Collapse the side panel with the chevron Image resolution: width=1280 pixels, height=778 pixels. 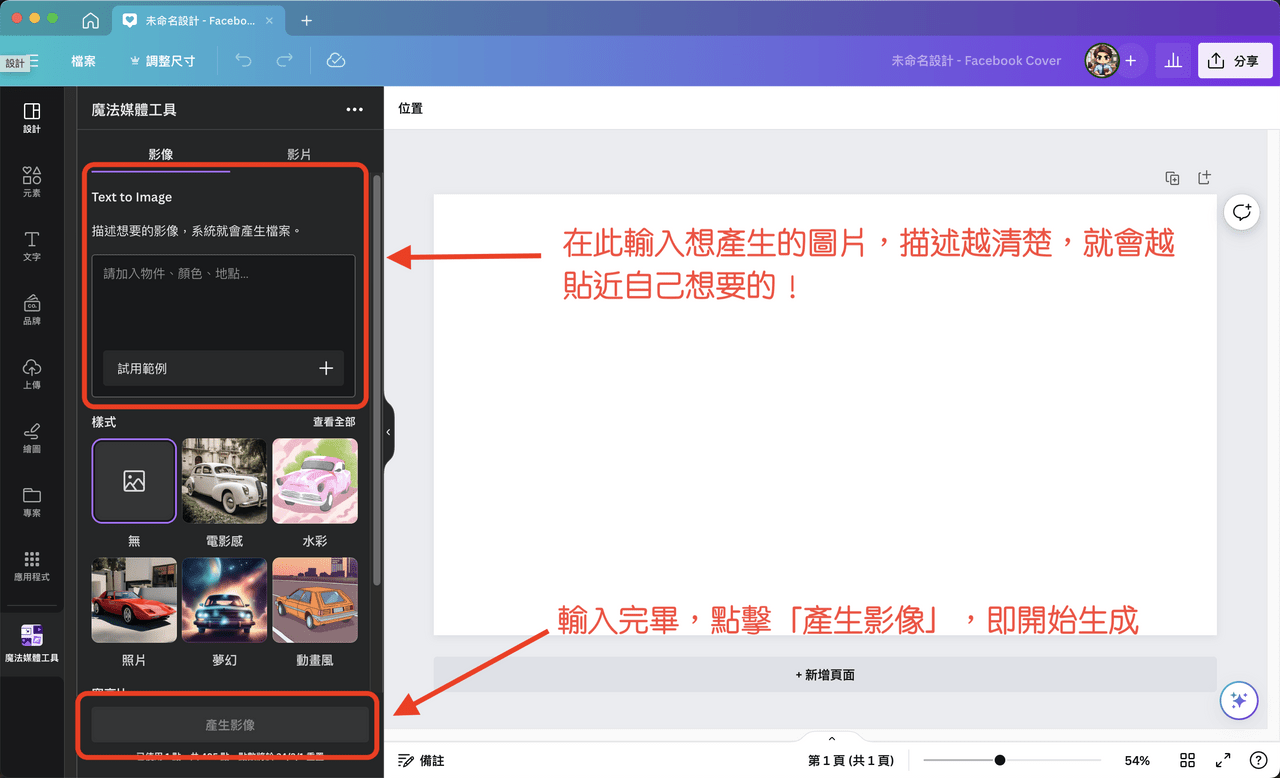[388, 431]
